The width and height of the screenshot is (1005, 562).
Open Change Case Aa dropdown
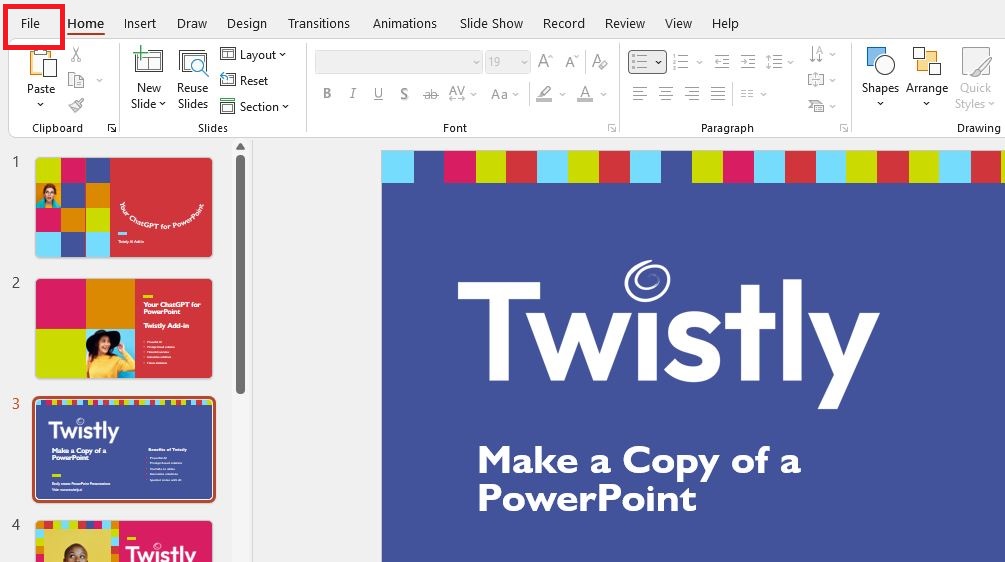coord(504,94)
